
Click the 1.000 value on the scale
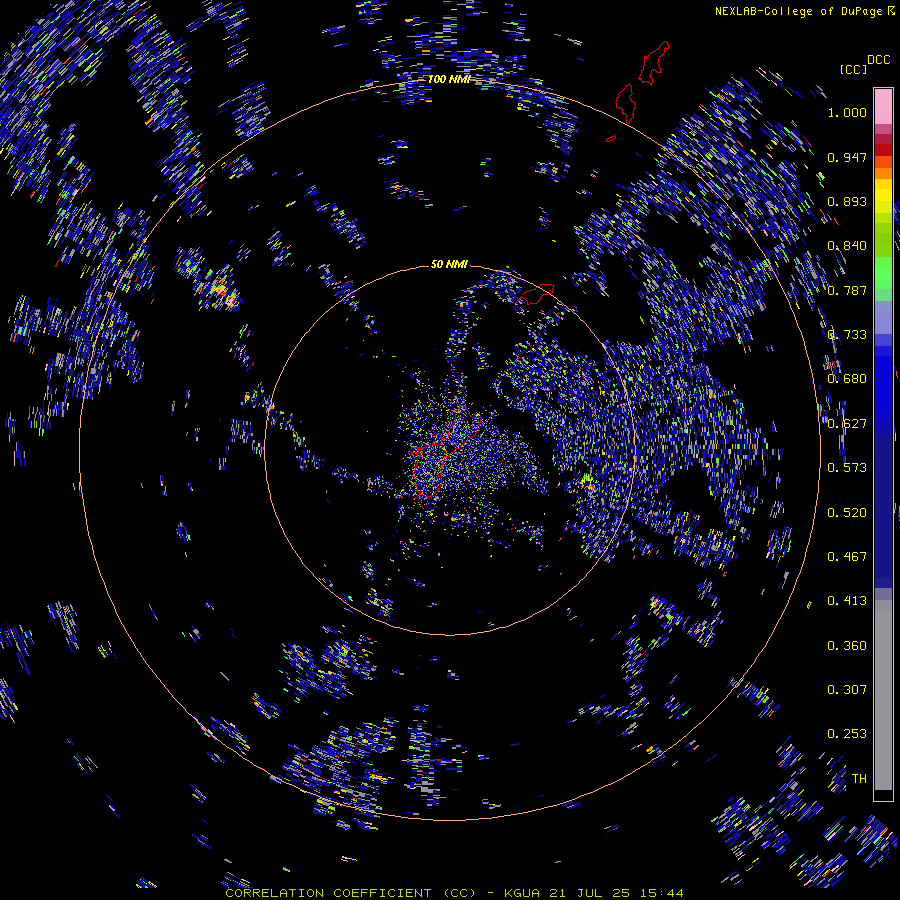tap(847, 112)
